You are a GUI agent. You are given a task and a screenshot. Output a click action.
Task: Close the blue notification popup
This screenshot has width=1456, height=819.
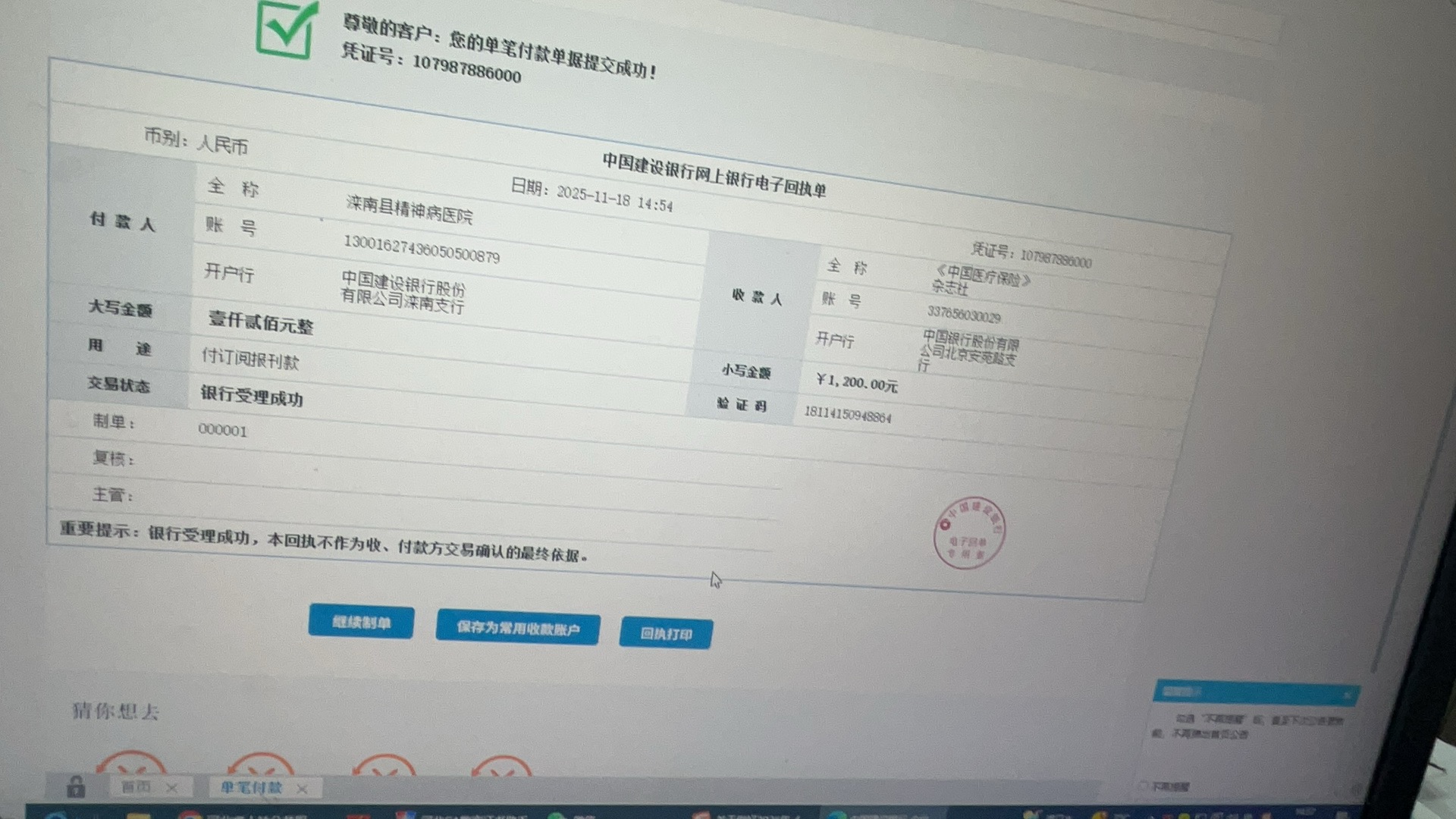click(x=1347, y=694)
